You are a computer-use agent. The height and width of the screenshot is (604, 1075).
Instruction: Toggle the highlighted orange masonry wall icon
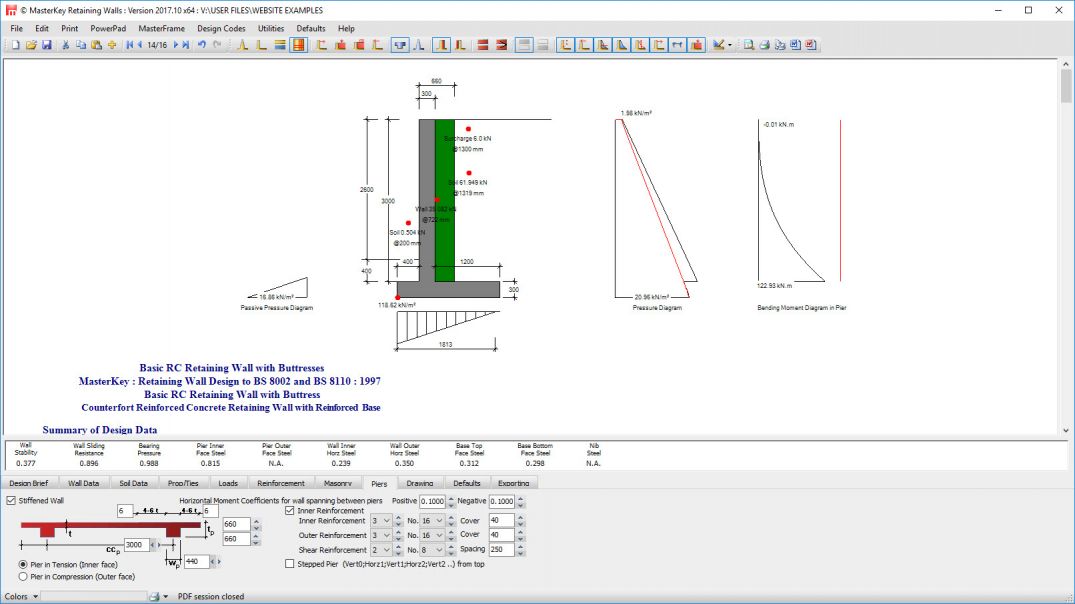pos(299,45)
